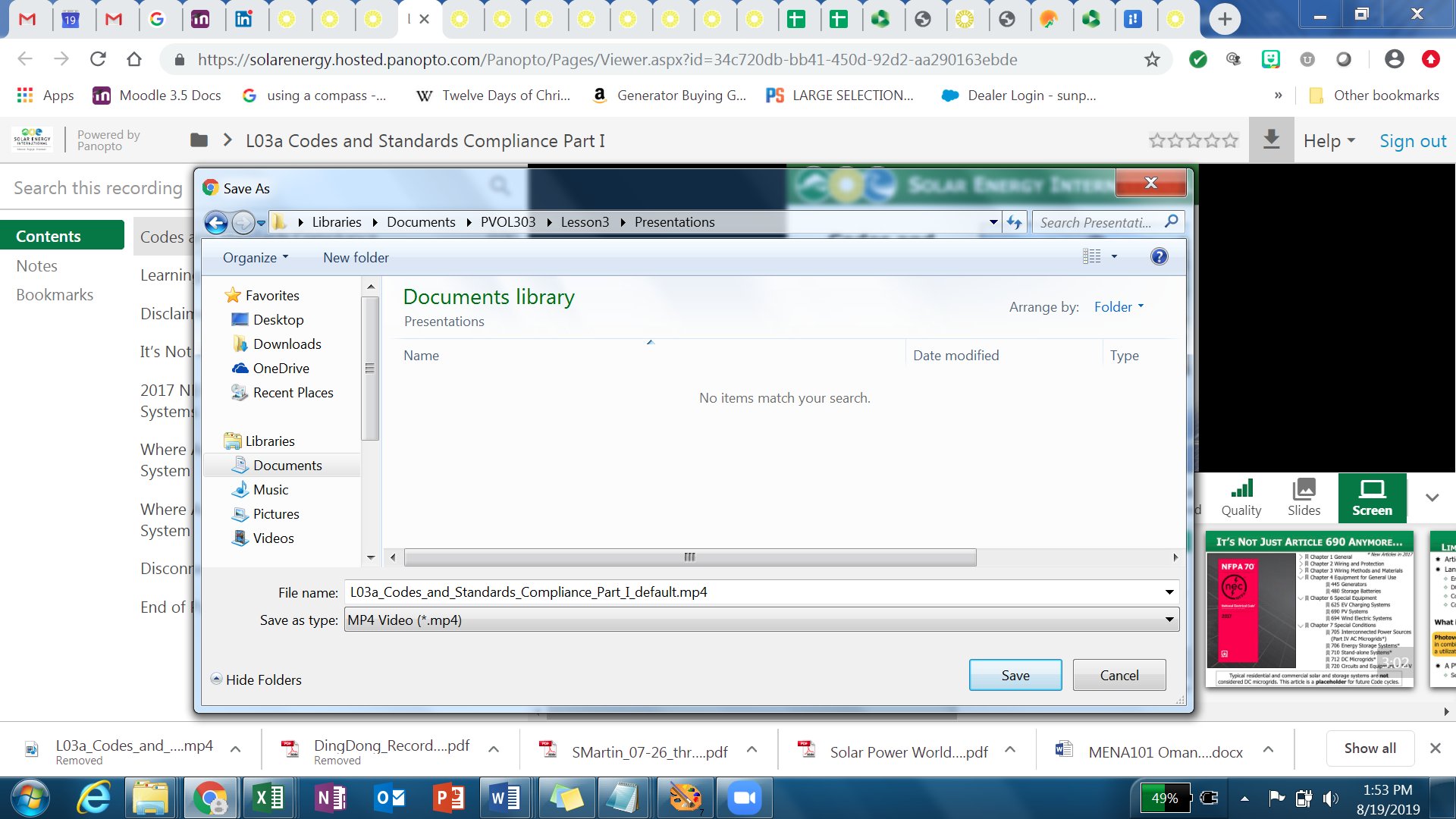Click the refresh folder icon beside address path
The image size is (1456, 819).
pyautogui.click(x=1014, y=222)
